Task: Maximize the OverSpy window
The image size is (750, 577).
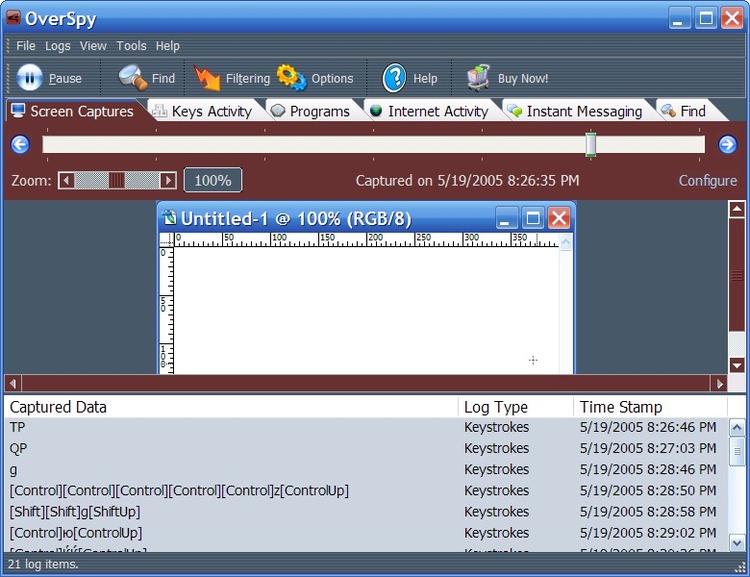Action: 706,18
